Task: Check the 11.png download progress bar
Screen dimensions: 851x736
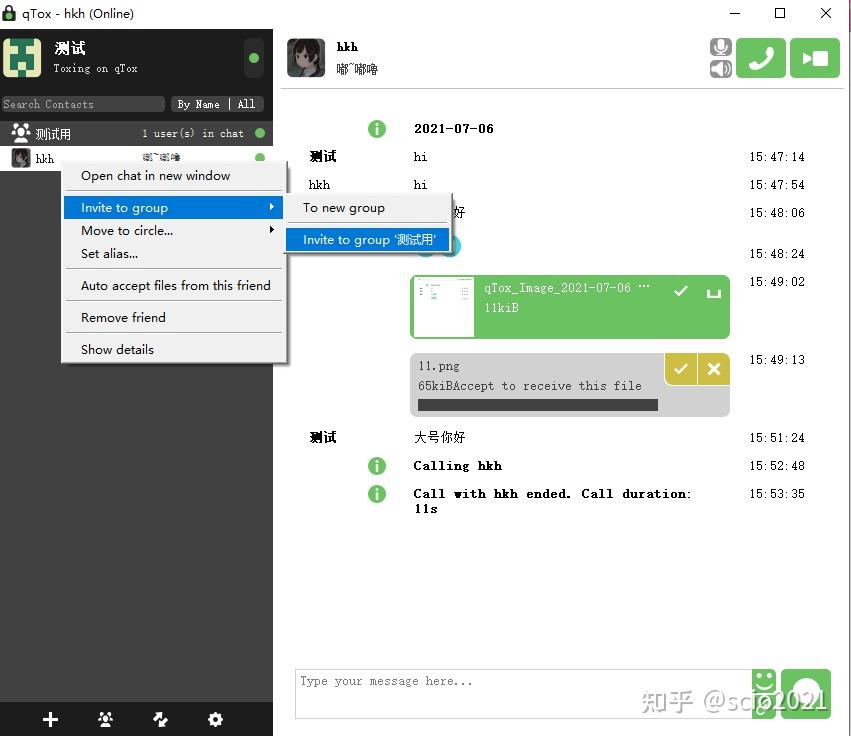Action: tap(537, 404)
